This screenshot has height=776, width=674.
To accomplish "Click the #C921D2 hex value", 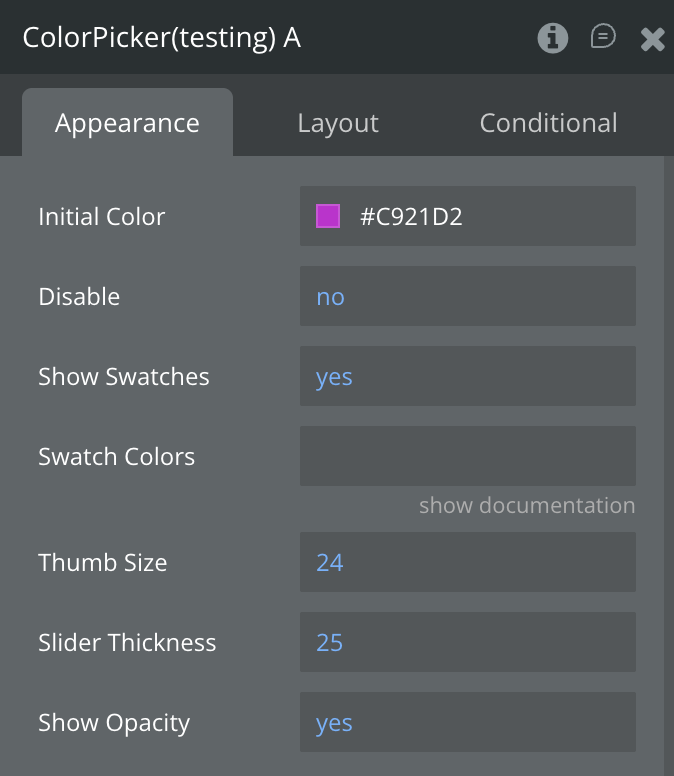I will pyautogui.click(x=411, y=217).
